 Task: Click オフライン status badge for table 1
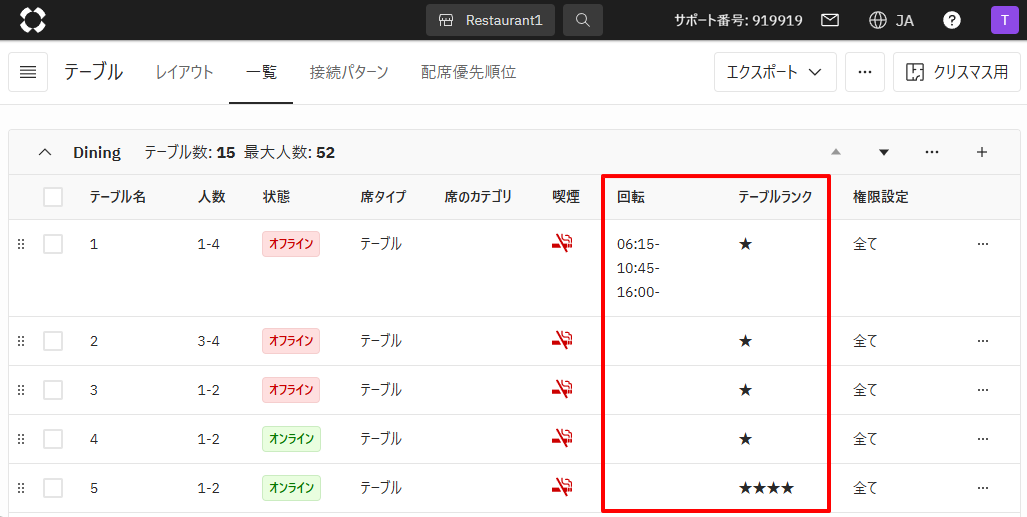291,244
